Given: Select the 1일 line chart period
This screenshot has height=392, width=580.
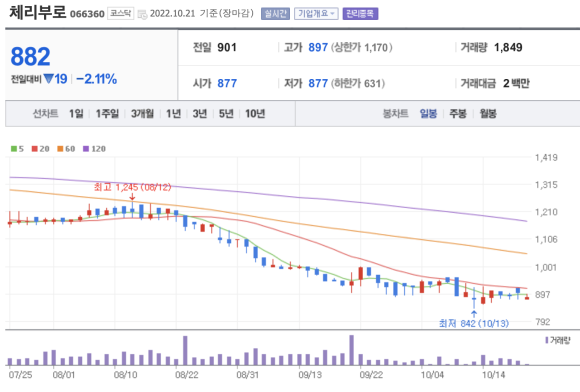Looking at the screenshot, I should 76,114.
